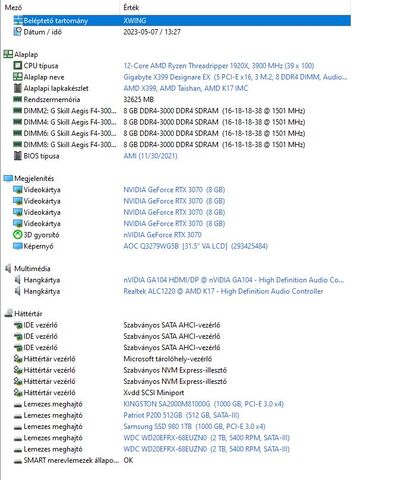Select the XWING value
This screenshot has width=399, height=480.
pos(135,21)
